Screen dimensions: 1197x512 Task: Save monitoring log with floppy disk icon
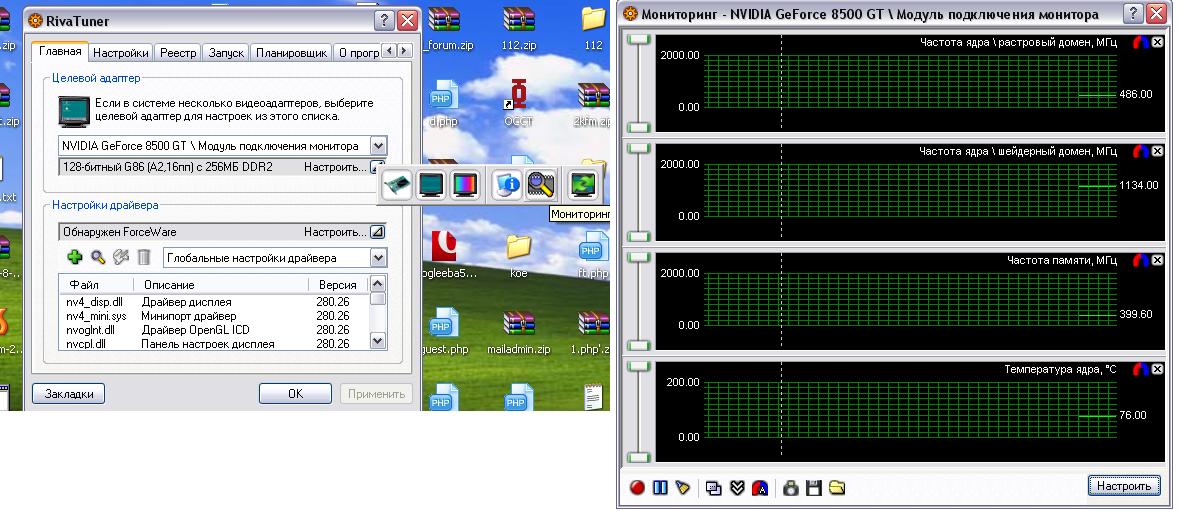pos(814,488)
